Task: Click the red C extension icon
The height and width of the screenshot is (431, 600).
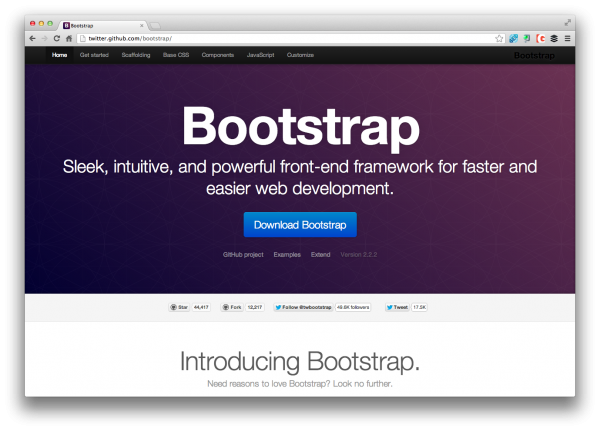Action: pos(541,38)
